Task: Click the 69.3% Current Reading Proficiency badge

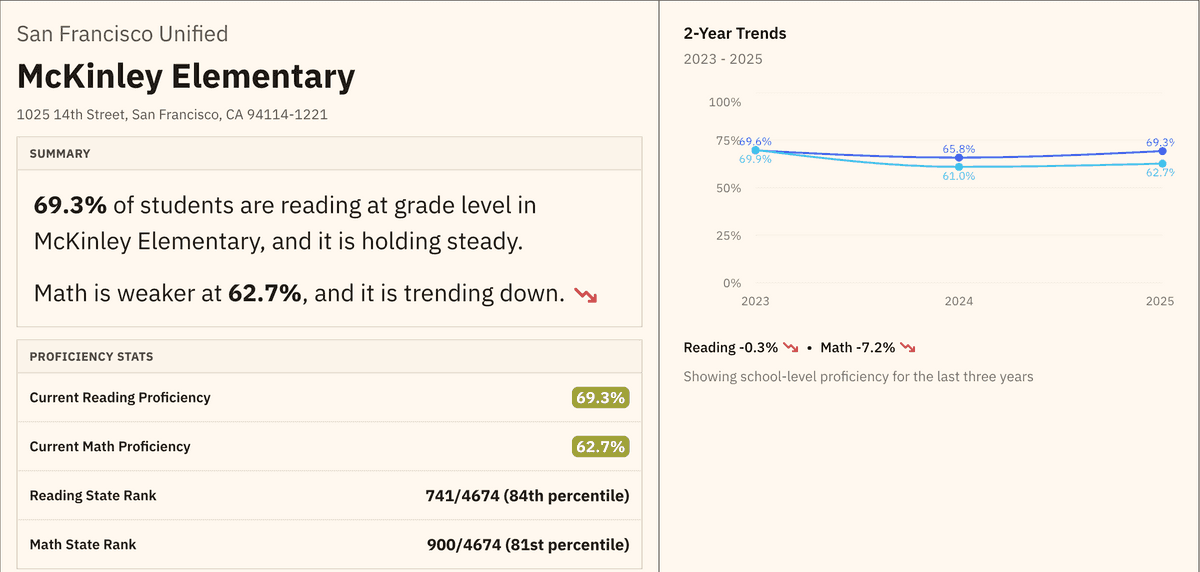Action: [601, 397]
